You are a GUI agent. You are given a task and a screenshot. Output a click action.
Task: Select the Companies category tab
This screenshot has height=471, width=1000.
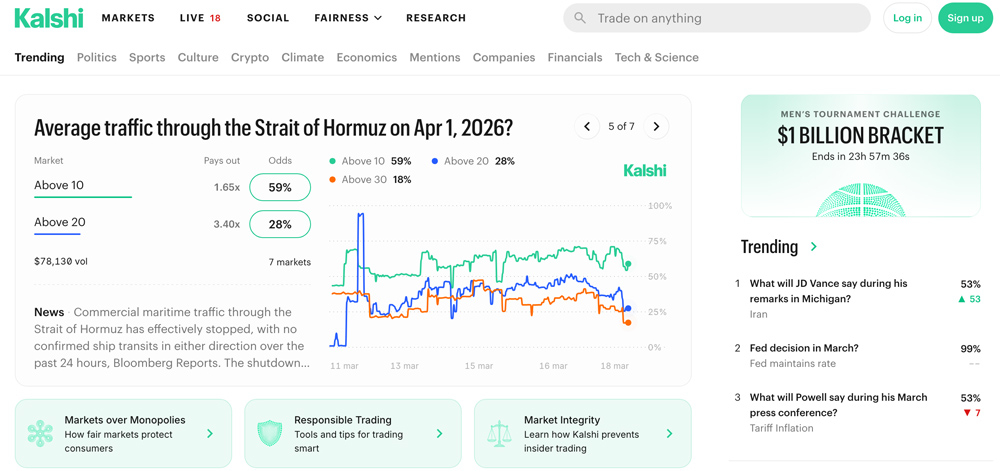click(504, 57)
